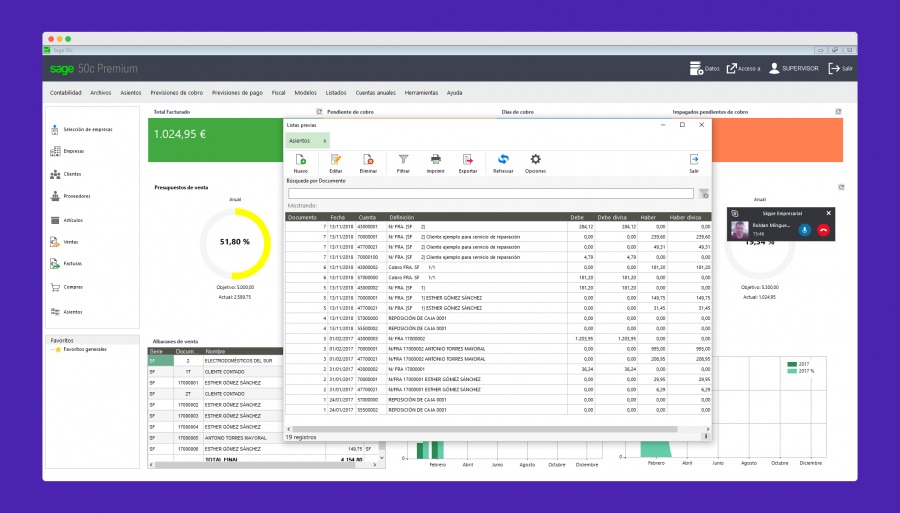Click the Refrescar refresh icon
Screen dimensions: 900x513
(503, 160)
